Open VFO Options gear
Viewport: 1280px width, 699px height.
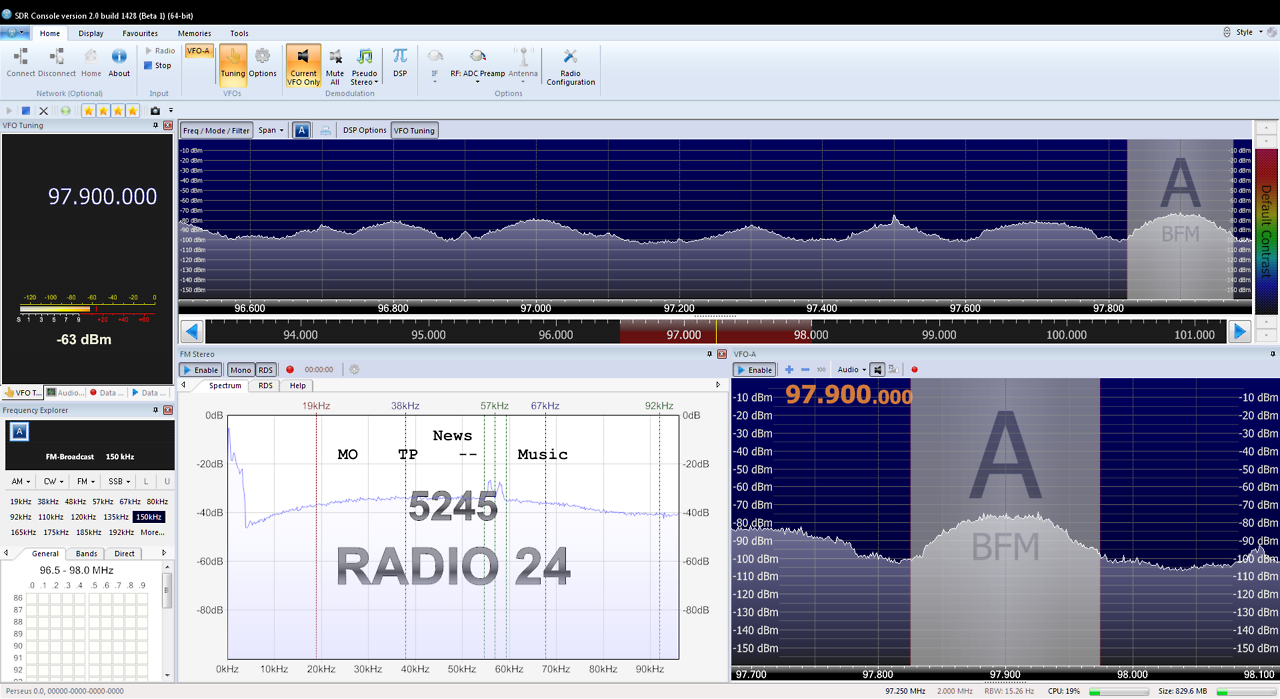(x=262, y=62)
